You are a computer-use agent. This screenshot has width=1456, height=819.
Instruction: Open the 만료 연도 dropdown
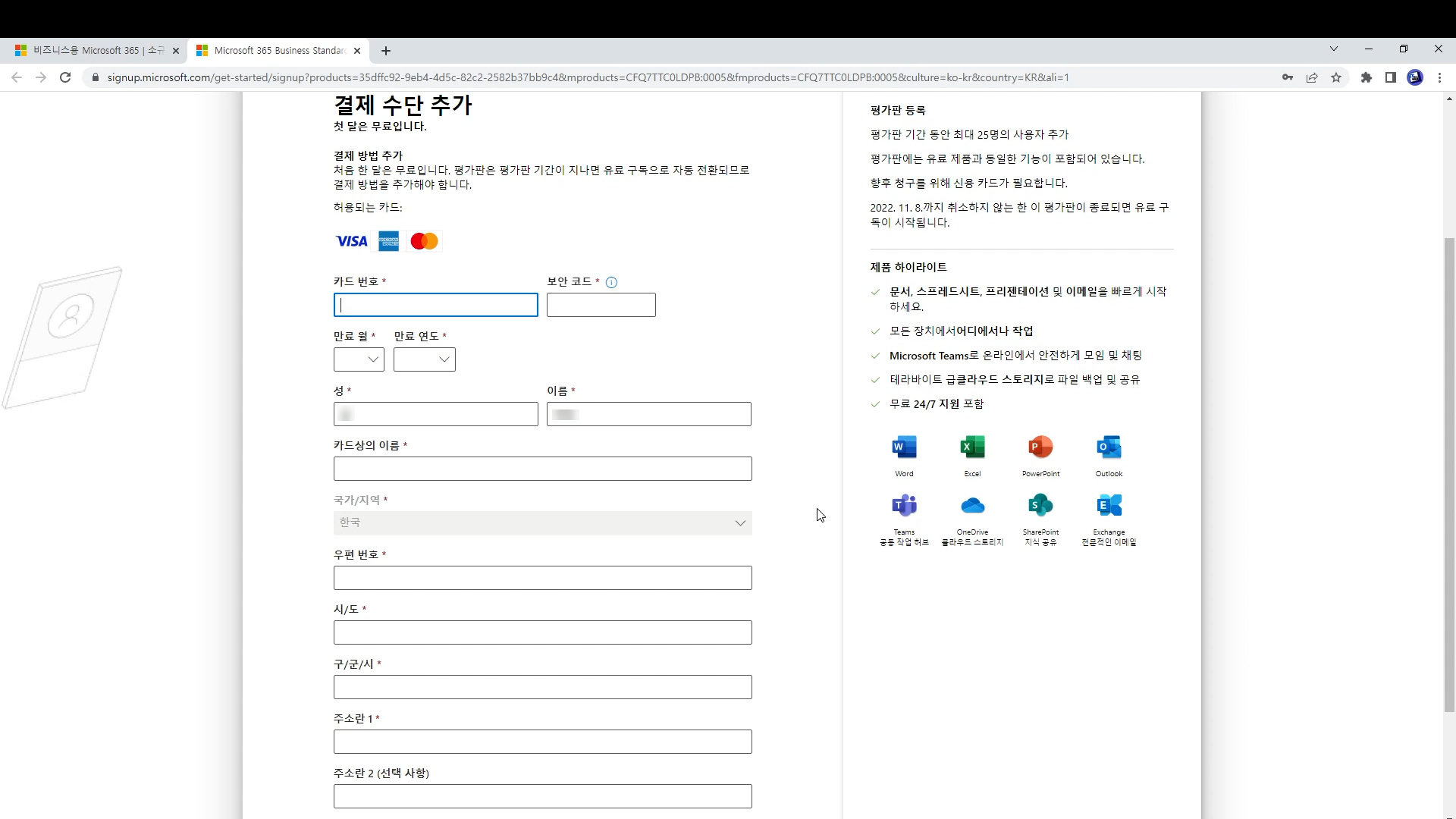pyautogui.click(x=425, y=359)
